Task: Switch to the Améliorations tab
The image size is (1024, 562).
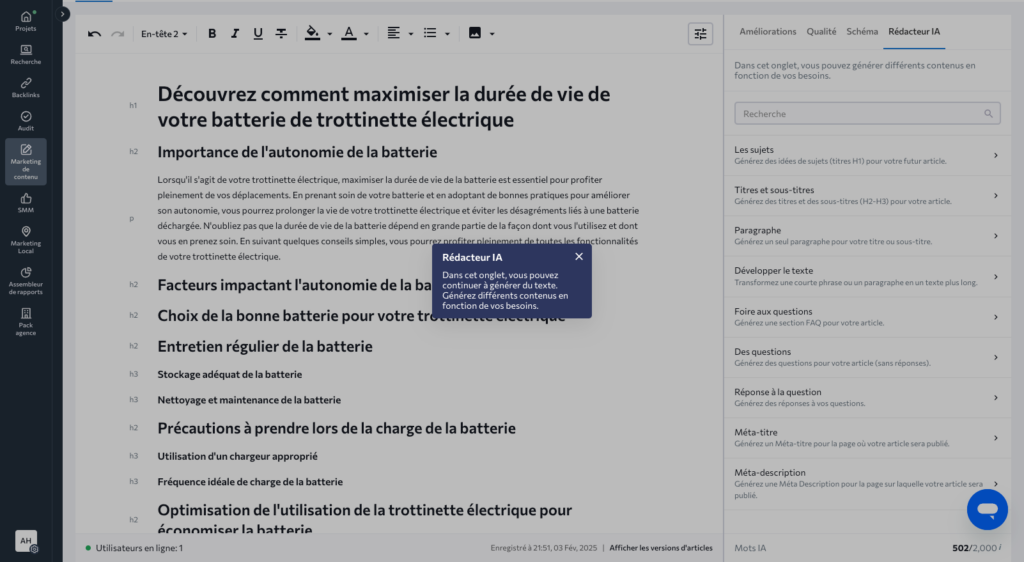Action: [x=767, y=31]
